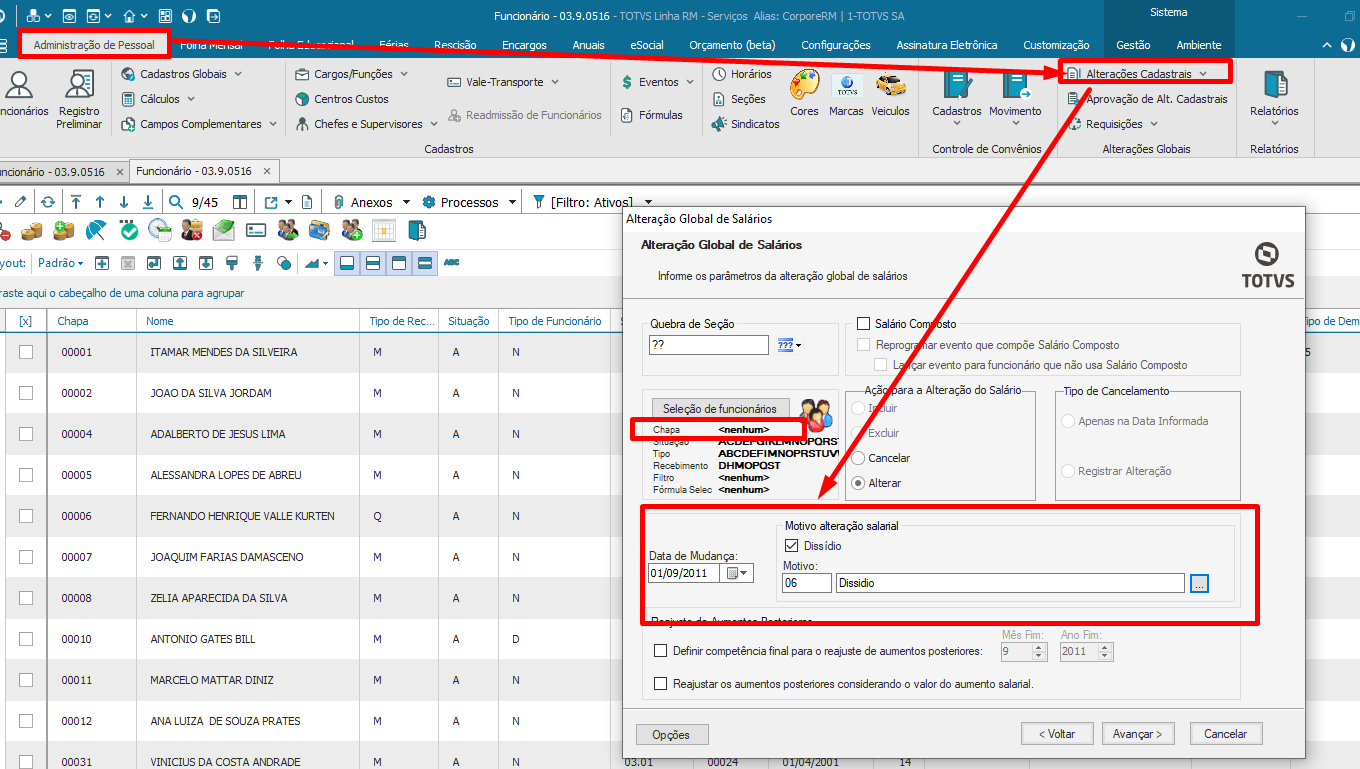The width and height of the screenshot is (1360, 769).
Task: Click the ID card icon in the toolbar
Action: [256, 230]
